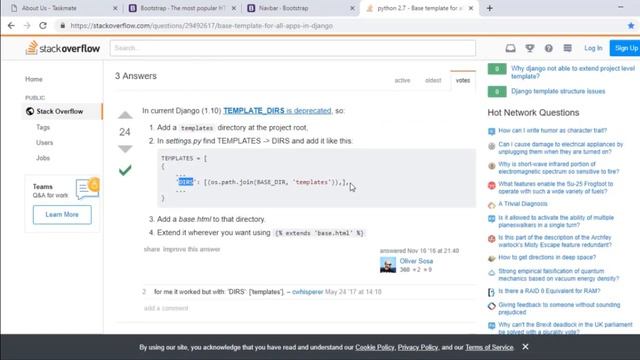Open Jobs in left sidebar

tap(43, 158)
